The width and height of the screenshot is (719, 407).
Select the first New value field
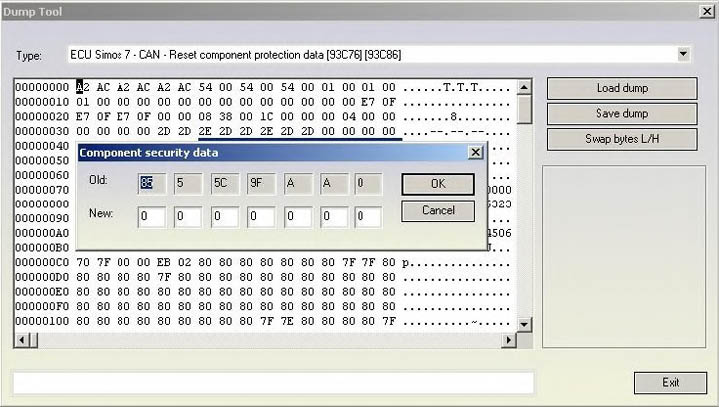[x=152, y=216]
